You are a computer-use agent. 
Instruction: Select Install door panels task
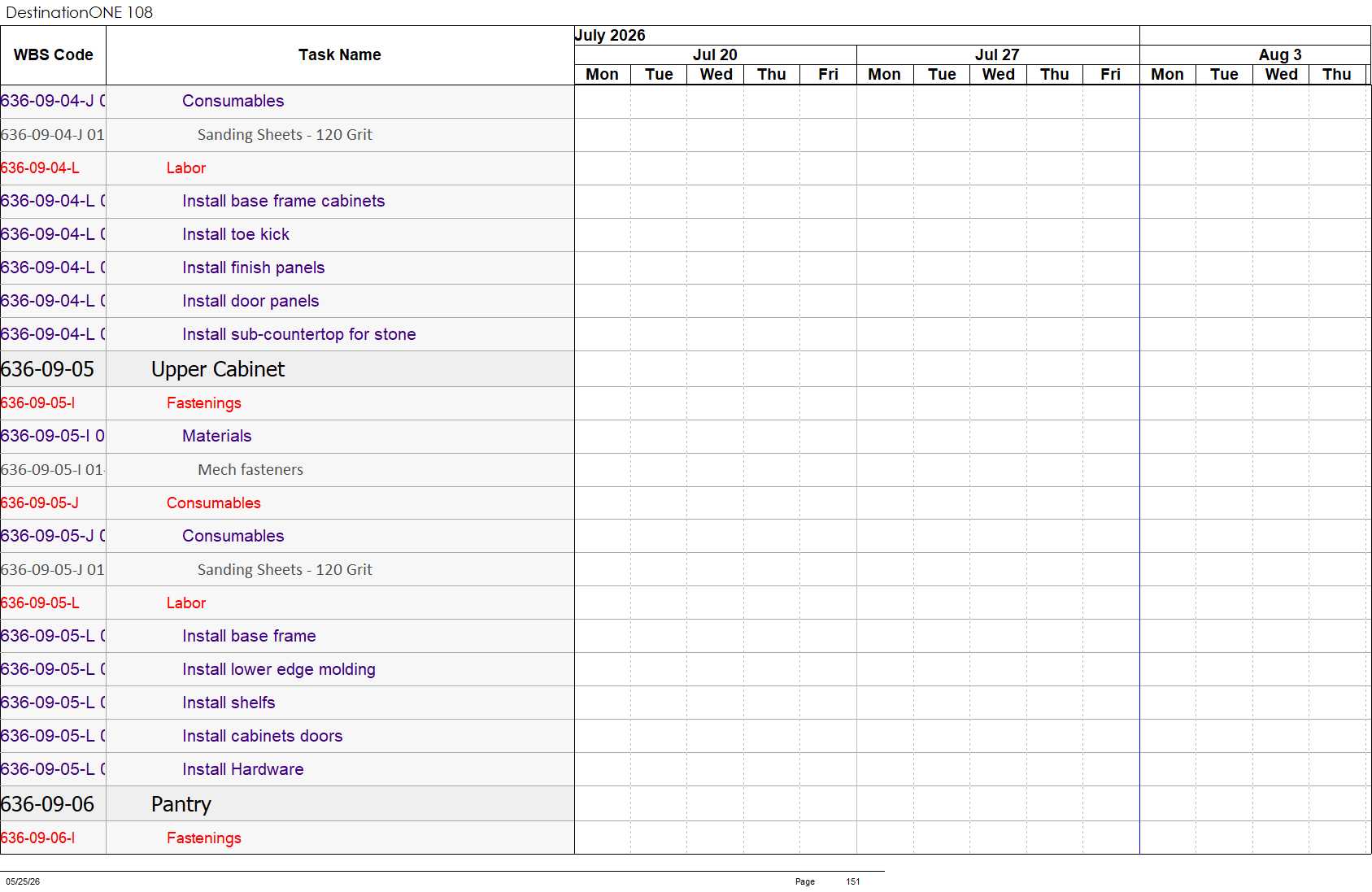click(250, 301)
